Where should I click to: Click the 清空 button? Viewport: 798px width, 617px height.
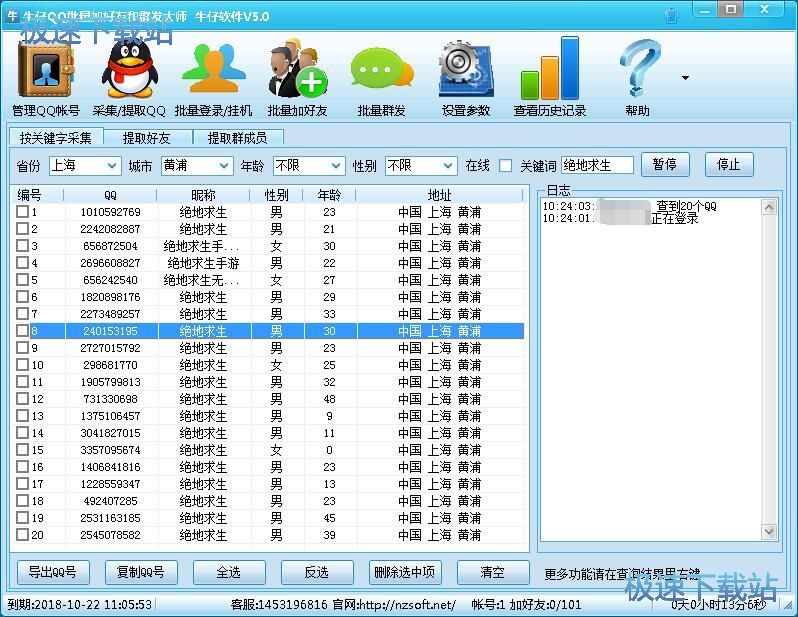(493, 572)
